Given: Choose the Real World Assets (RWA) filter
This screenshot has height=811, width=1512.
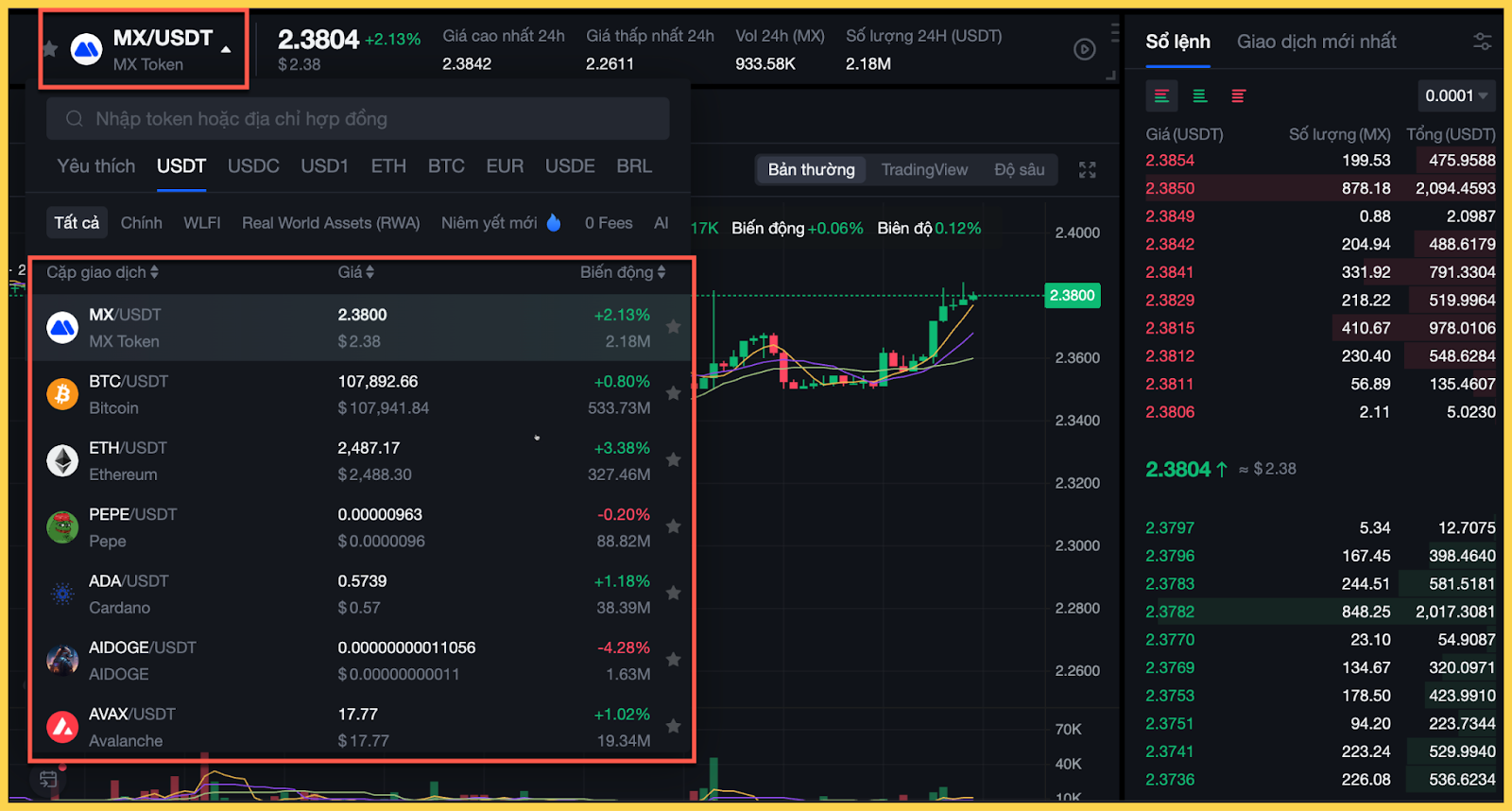Looking at the screenshot, I should point(331,223).
